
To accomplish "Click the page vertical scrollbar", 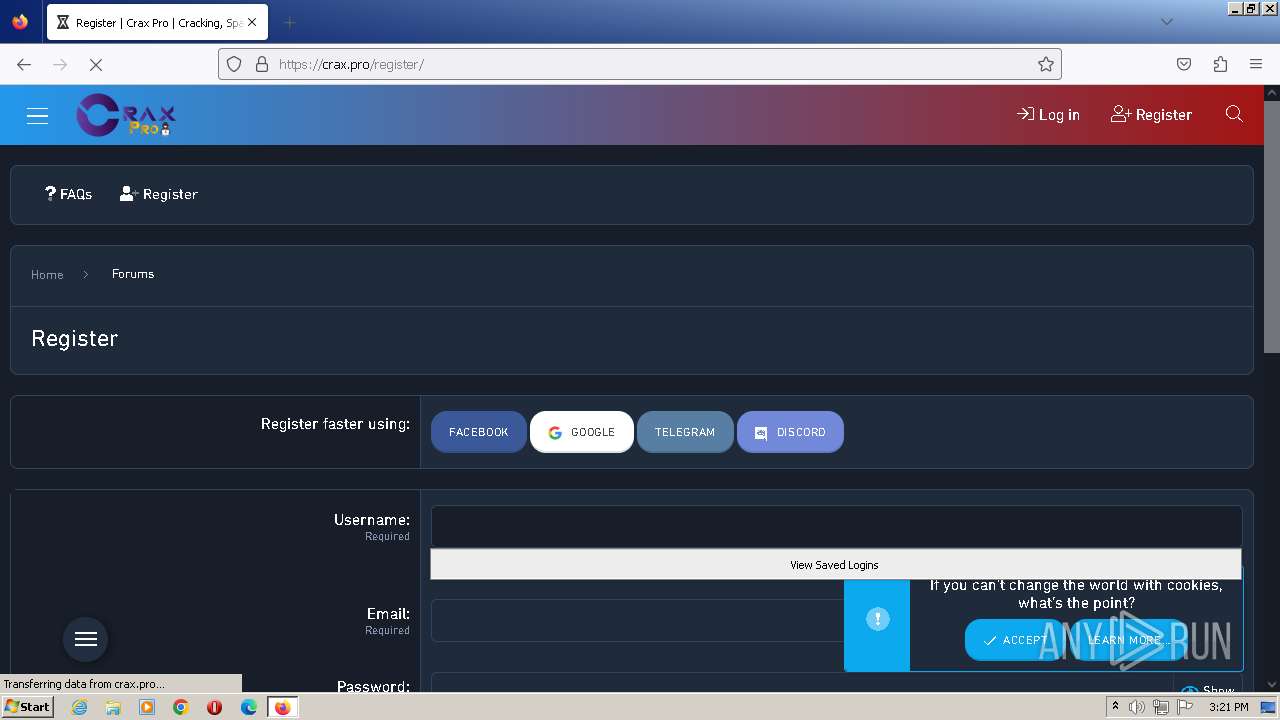I will point(1271,225).
